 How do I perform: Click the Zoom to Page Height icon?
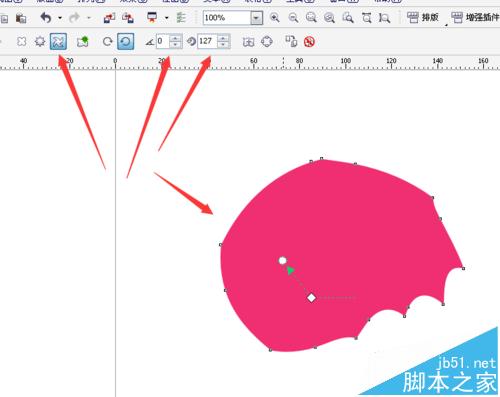point(384,17)
